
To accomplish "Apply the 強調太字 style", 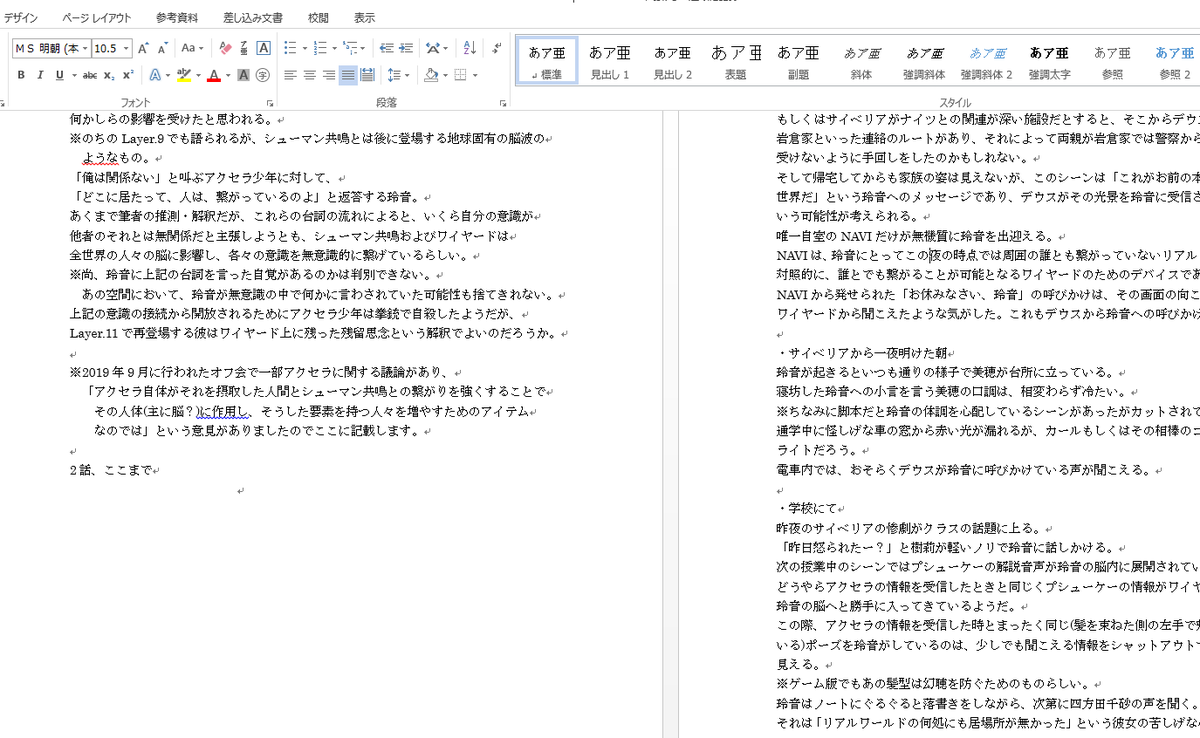I will [x=1049, y=61].
